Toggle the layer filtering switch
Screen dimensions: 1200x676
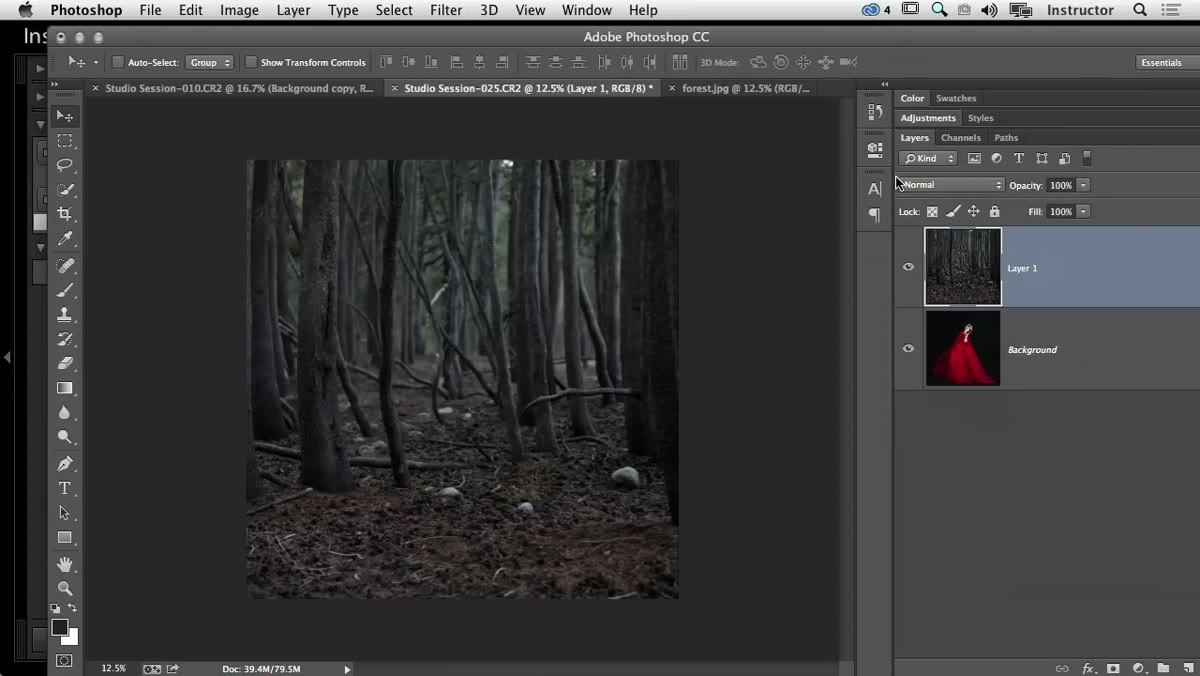click(1087, 158)
